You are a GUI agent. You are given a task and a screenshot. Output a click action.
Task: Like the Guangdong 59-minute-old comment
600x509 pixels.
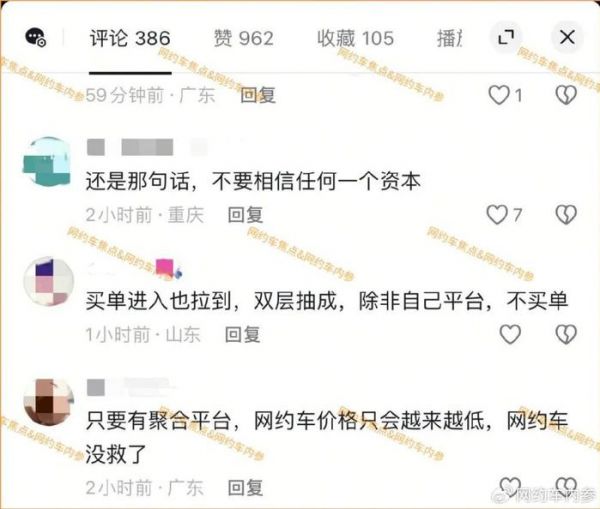click(x=499, y=95)
